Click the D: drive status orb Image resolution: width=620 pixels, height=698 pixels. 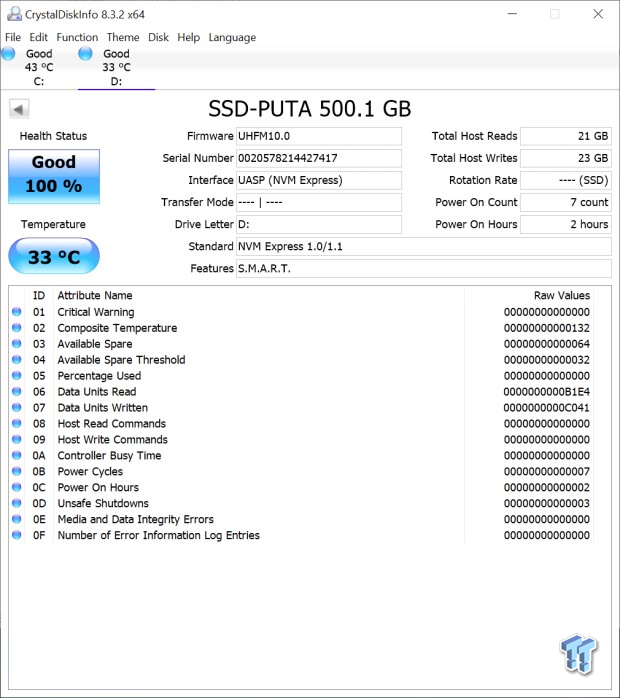(x=85, y=54)
